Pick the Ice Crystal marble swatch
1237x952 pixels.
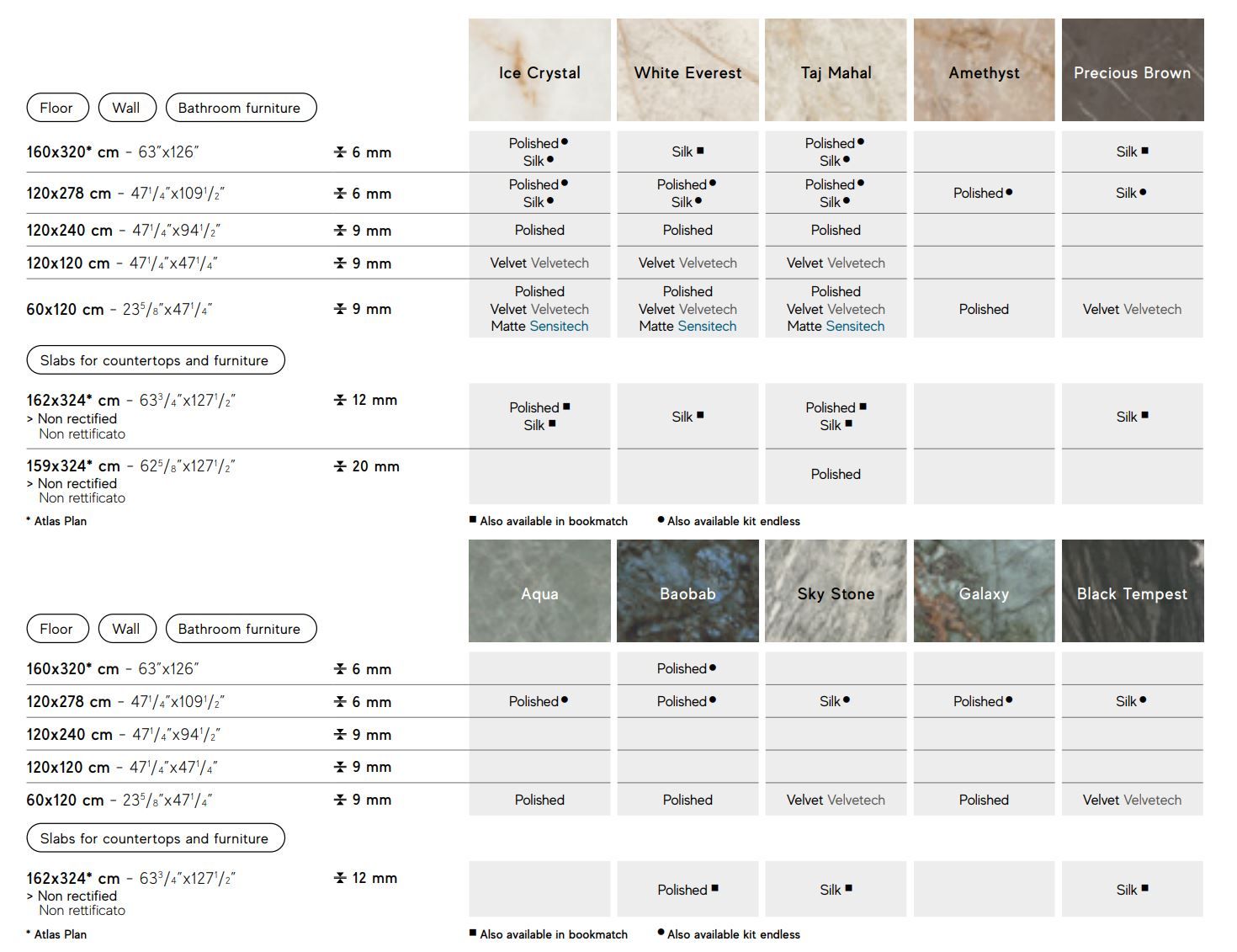pyautogui.click(x=539, y=71)
